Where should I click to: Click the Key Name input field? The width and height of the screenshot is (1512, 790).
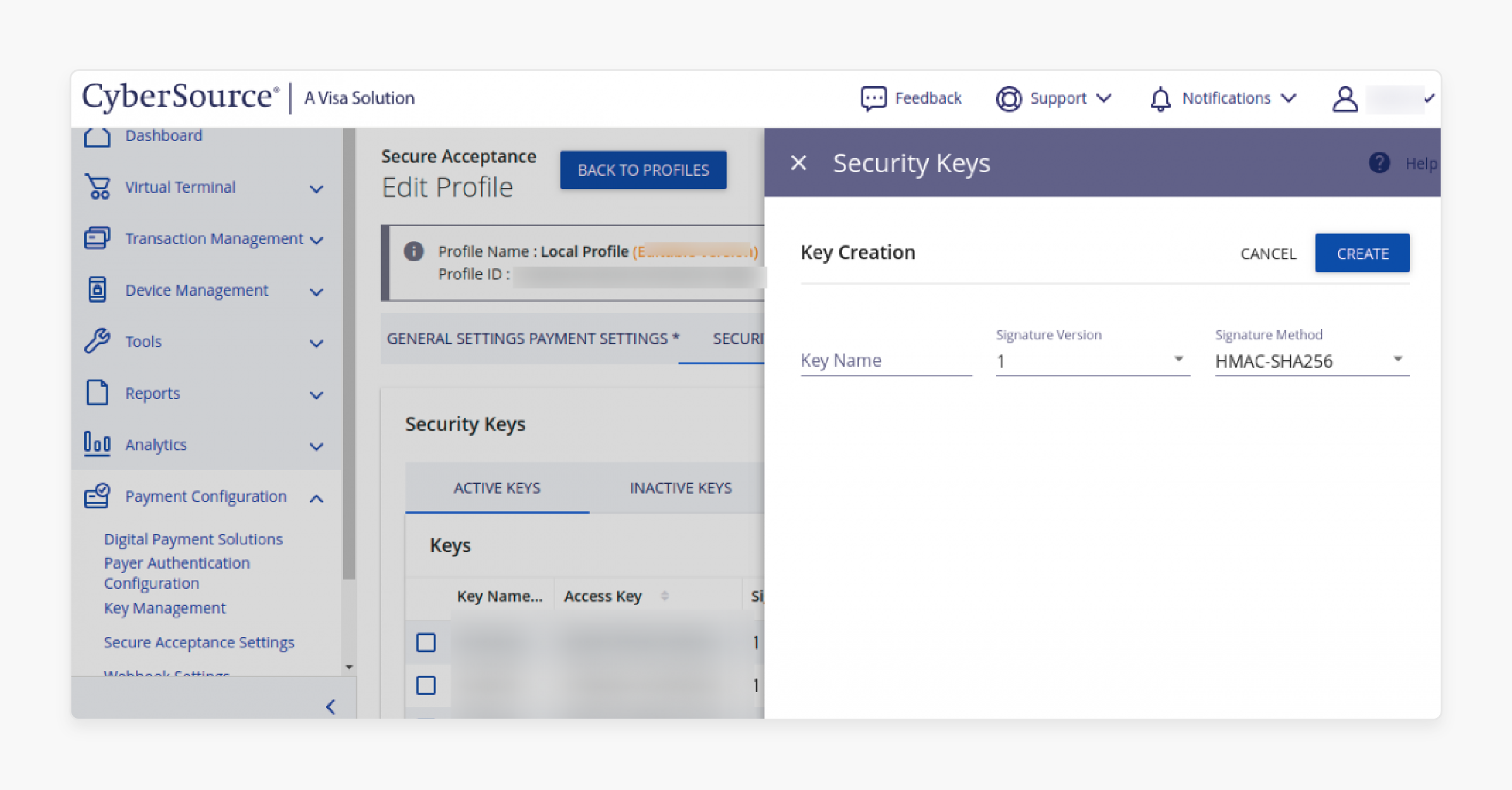click(x=886, y=361)
